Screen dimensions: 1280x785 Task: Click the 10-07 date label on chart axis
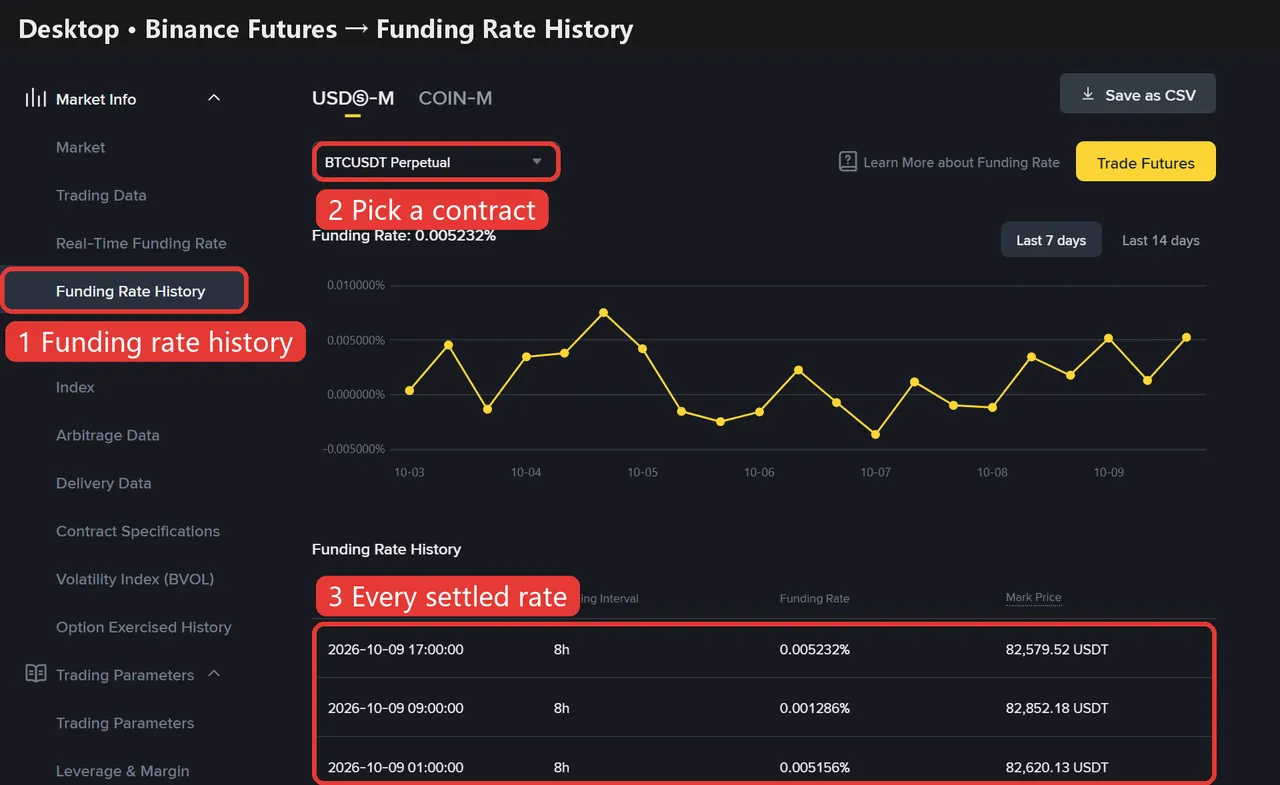point(876,472)
